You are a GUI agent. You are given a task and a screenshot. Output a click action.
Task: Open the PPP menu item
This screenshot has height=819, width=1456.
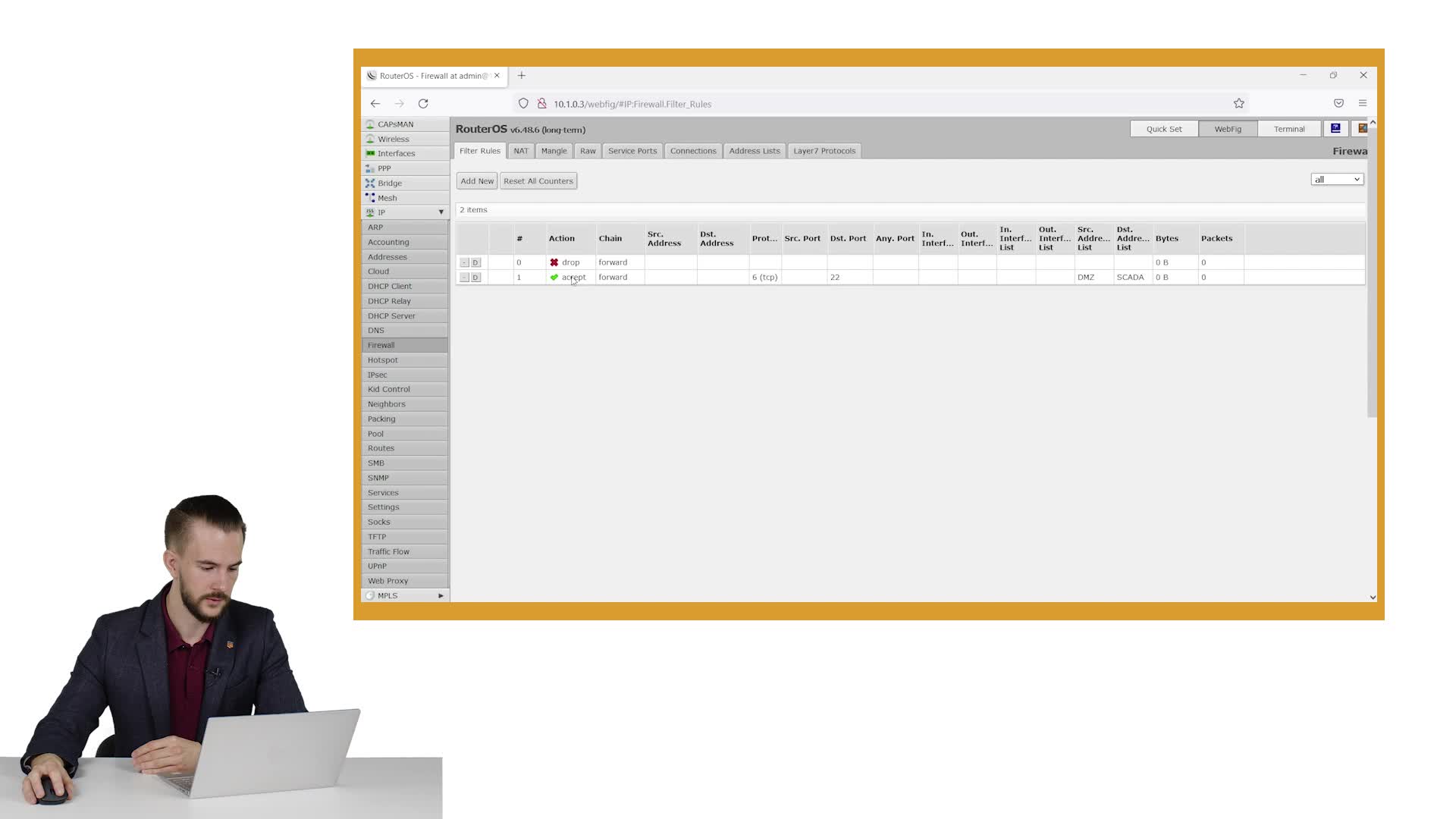coord(405,168)
